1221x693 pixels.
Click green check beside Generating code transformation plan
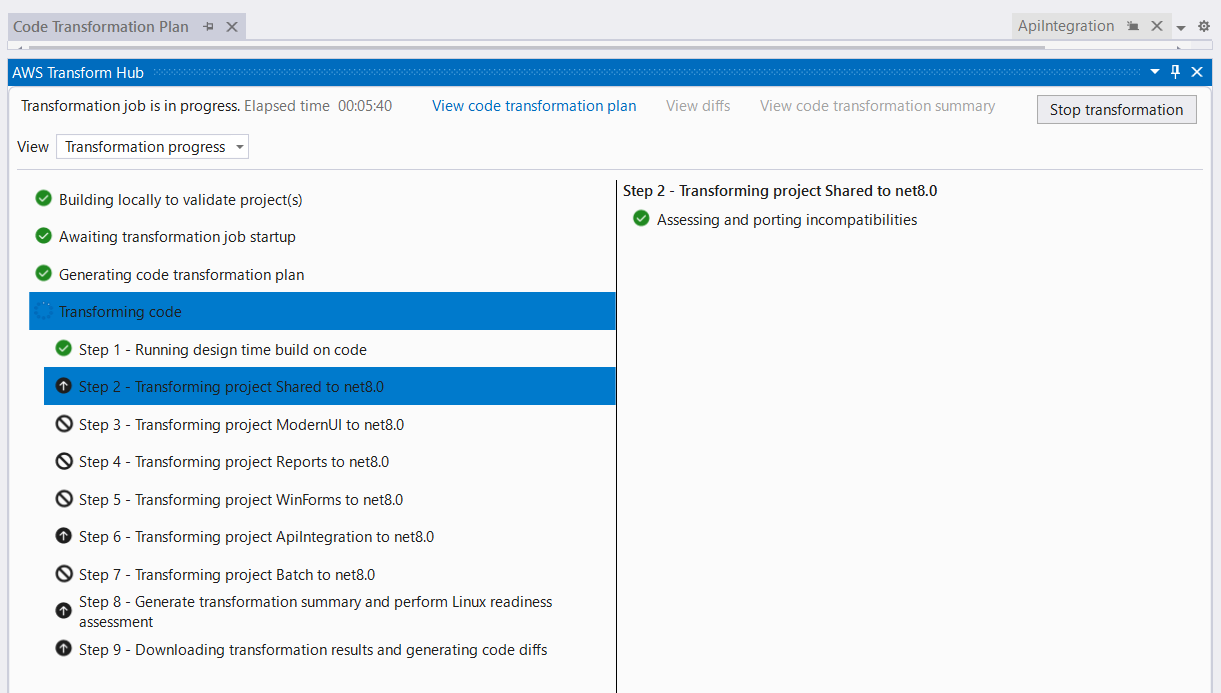(44, 274)
